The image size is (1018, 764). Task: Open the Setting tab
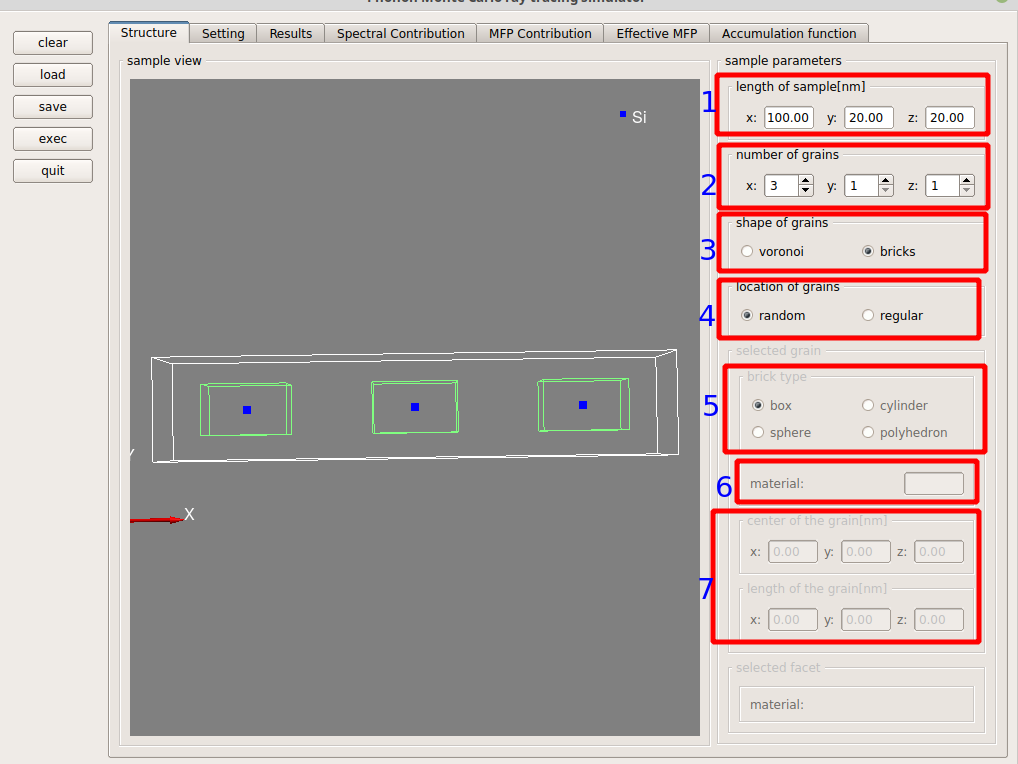point(223,33)
